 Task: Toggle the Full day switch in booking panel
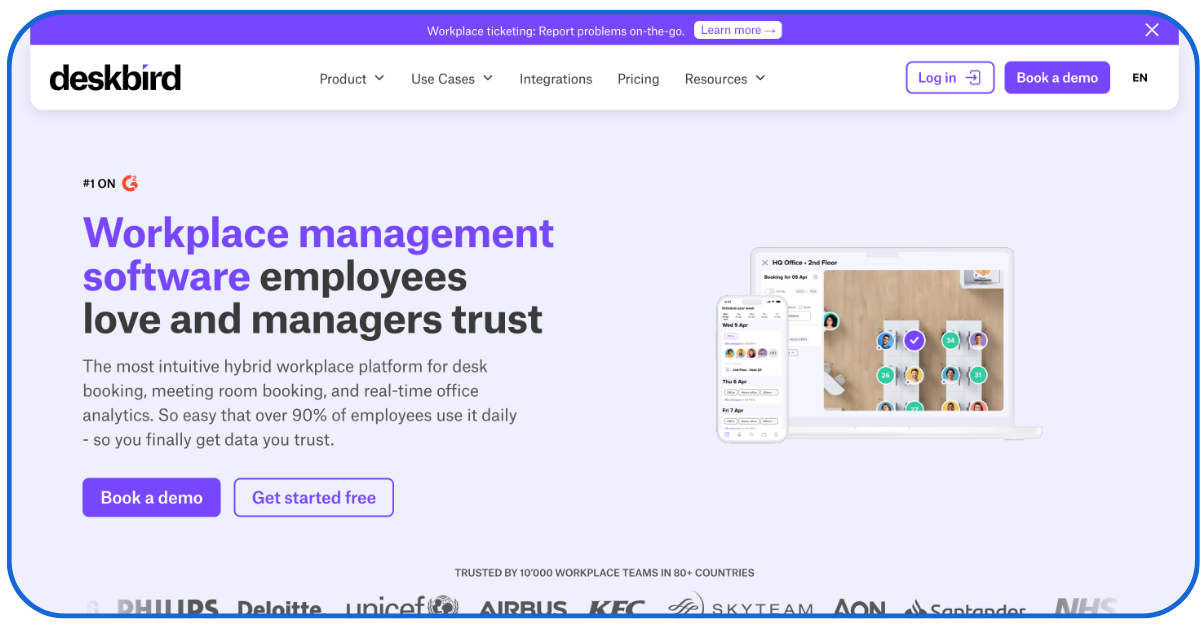tap(769, 291)
